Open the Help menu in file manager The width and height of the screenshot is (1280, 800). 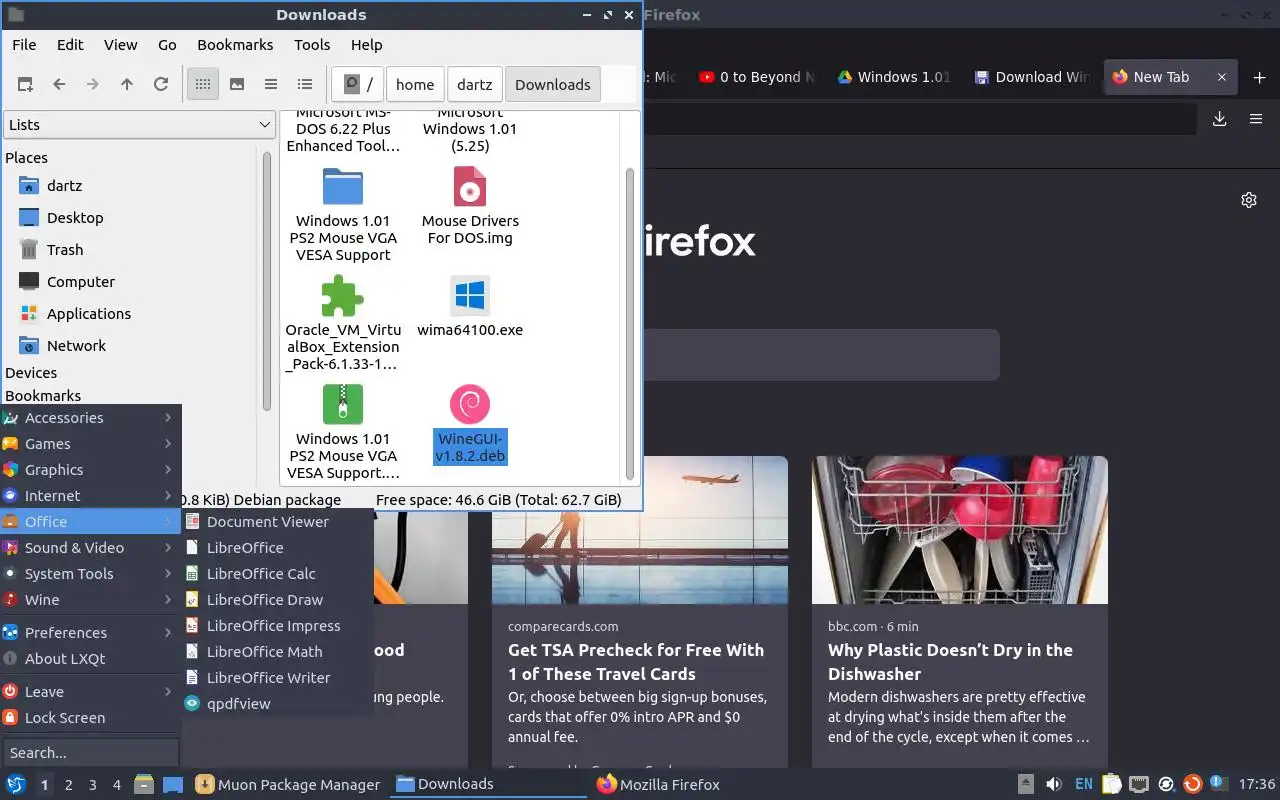click(x=367, y=45)
